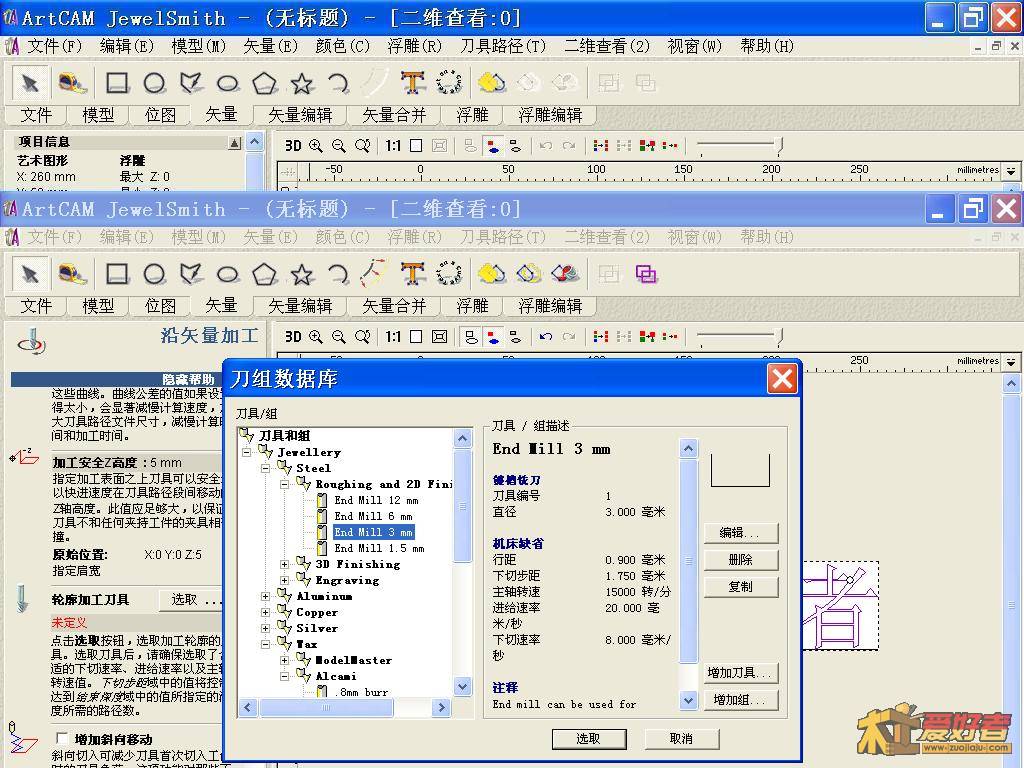
Task: Click the slider handle in back window toolbar
Action: click(x=779, y=145)
